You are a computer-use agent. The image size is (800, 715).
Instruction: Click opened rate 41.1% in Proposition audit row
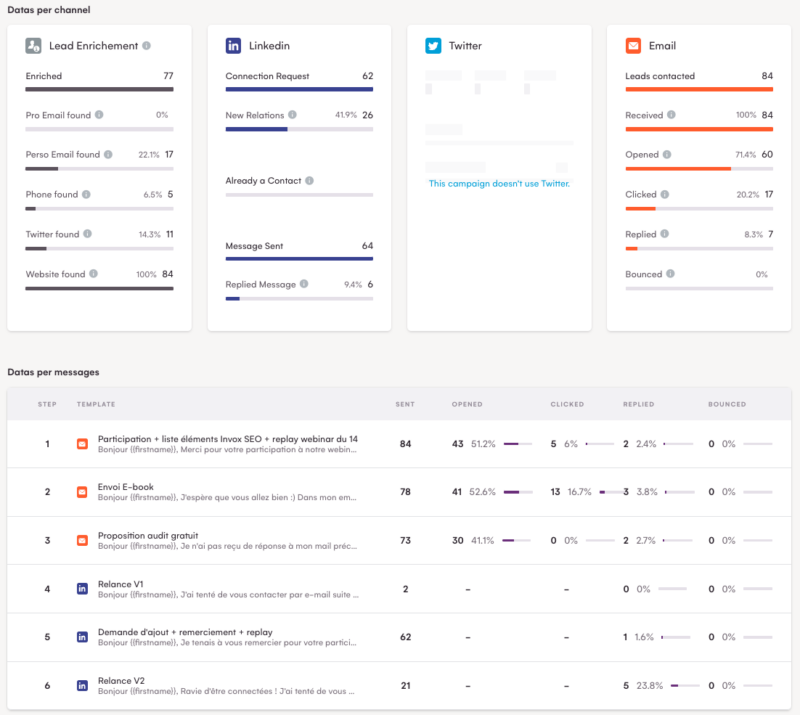(x=483, y=540)
